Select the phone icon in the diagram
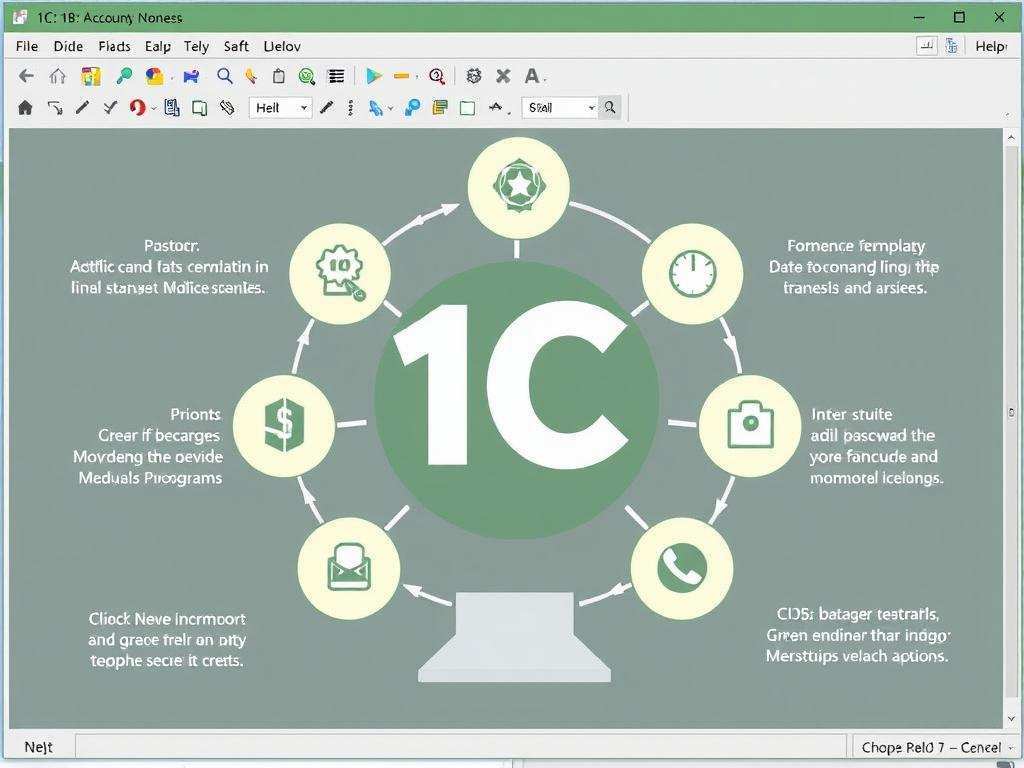This screenshot has height=768, width=1024. [x=682, y=567]
